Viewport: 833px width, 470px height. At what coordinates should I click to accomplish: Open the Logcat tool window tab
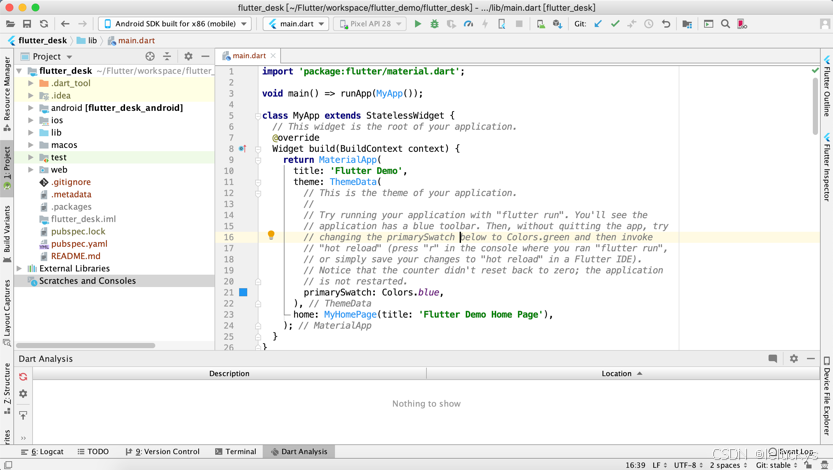coord(42,451)
